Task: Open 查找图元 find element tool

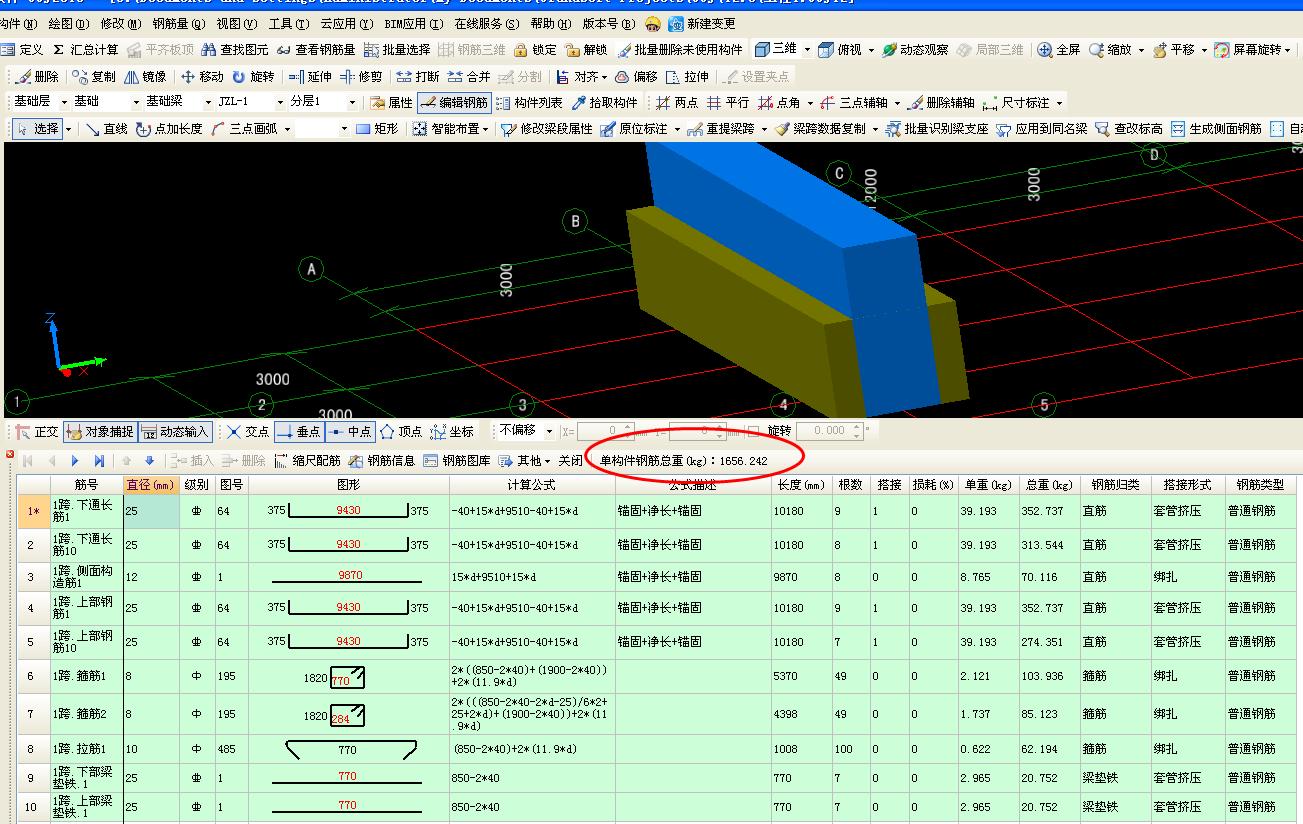Action: [x=235, y=50]
